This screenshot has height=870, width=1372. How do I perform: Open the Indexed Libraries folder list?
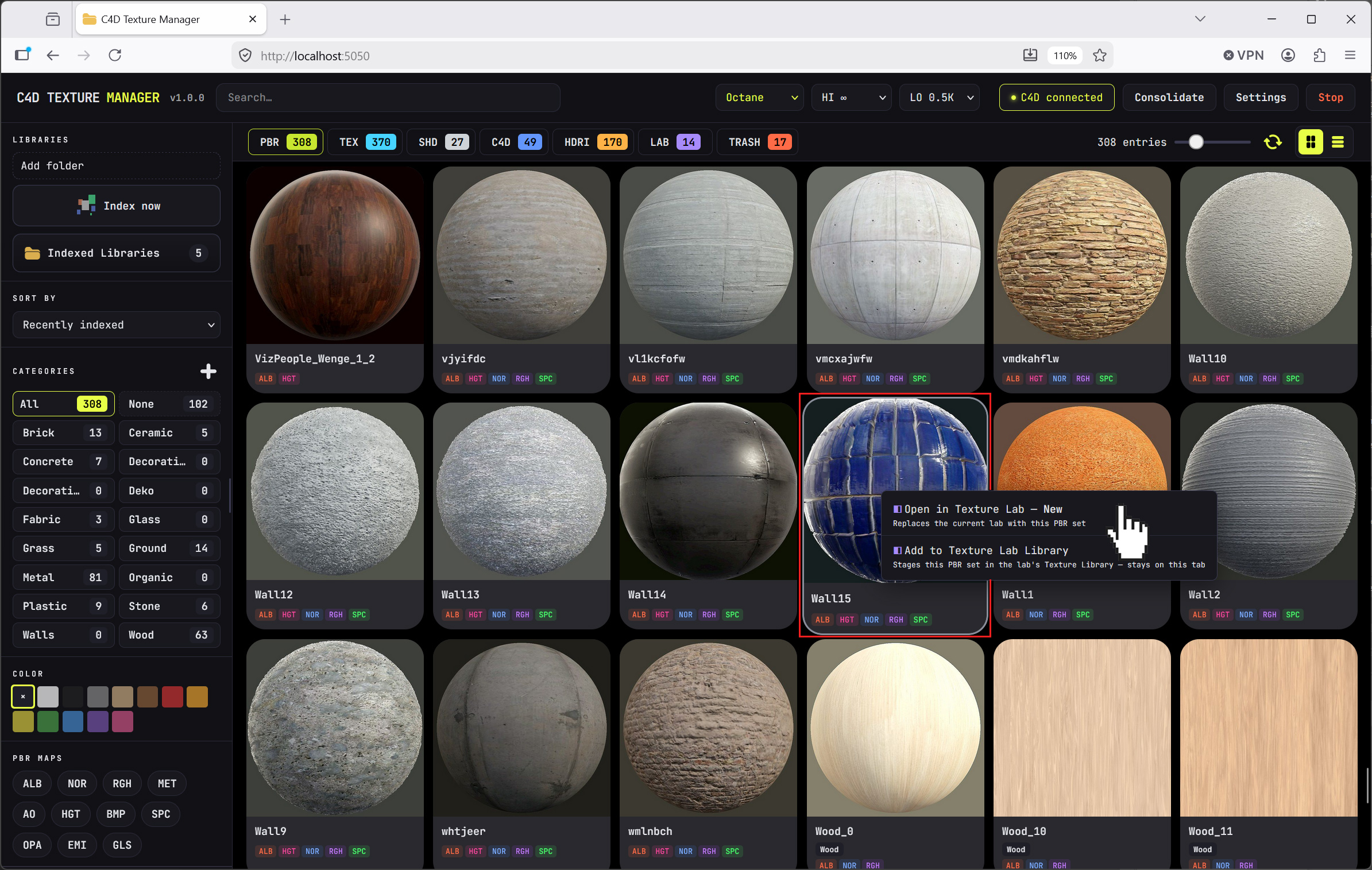tap(117, 253)
